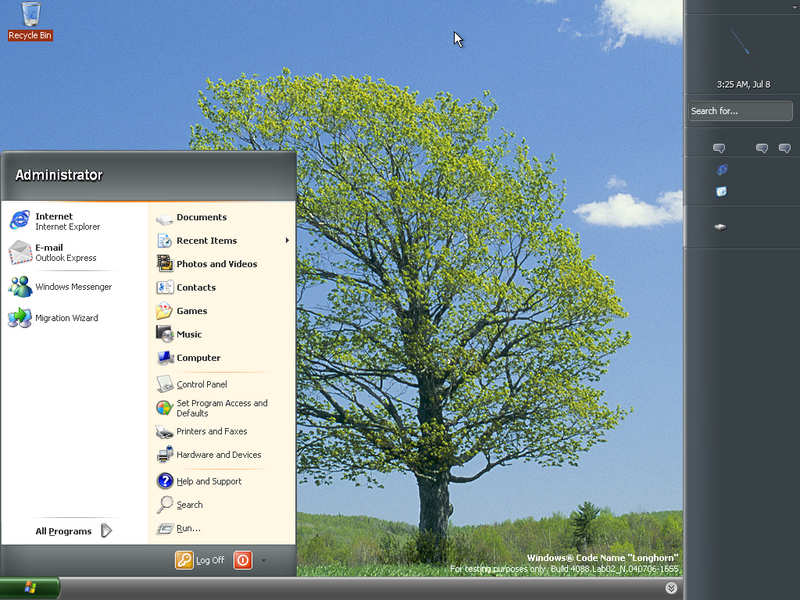800x600 pixels.
Task: Click the sidebar icon below Internet Explorer
Action: click(721, 192)
